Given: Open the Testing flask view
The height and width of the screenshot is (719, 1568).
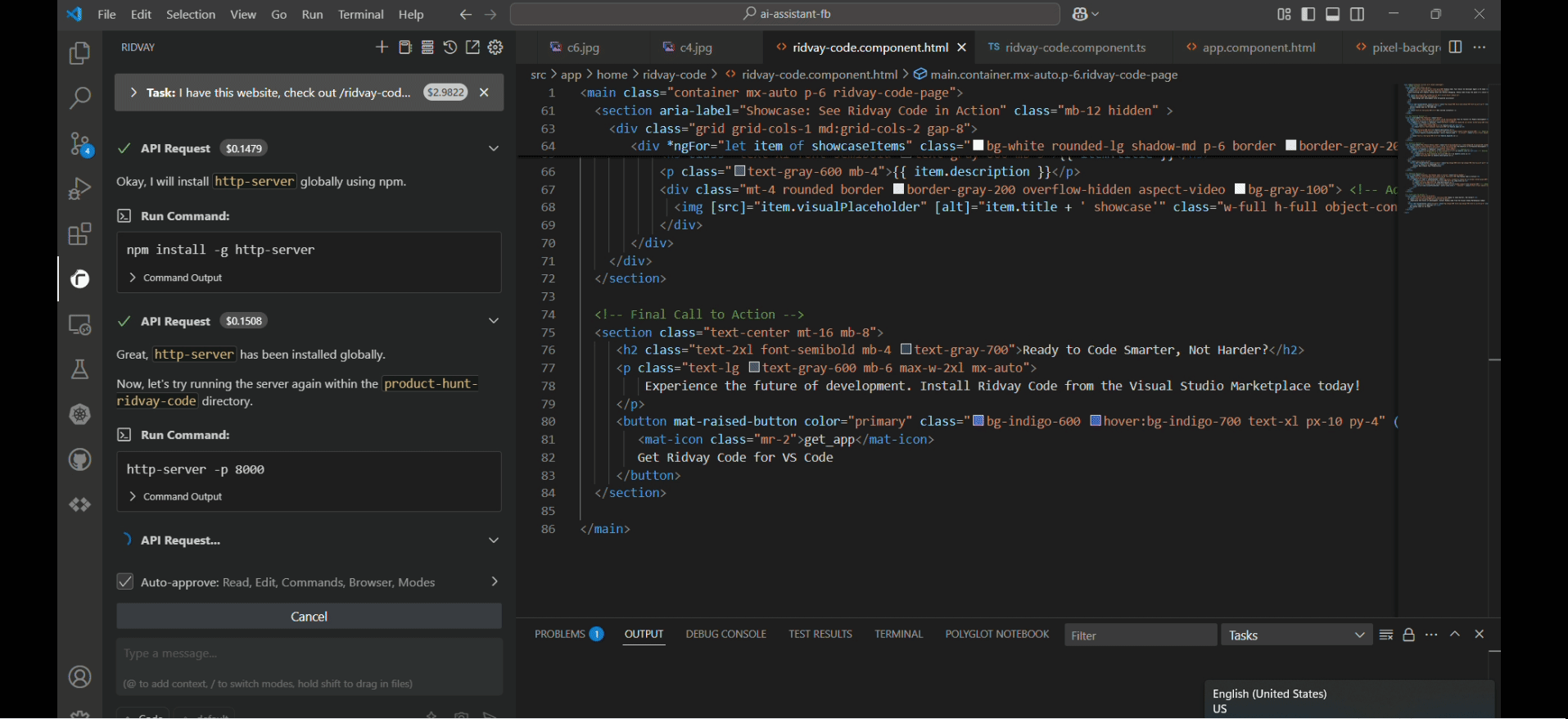Looking at the screenshot, I should click(x=79, y=369).
